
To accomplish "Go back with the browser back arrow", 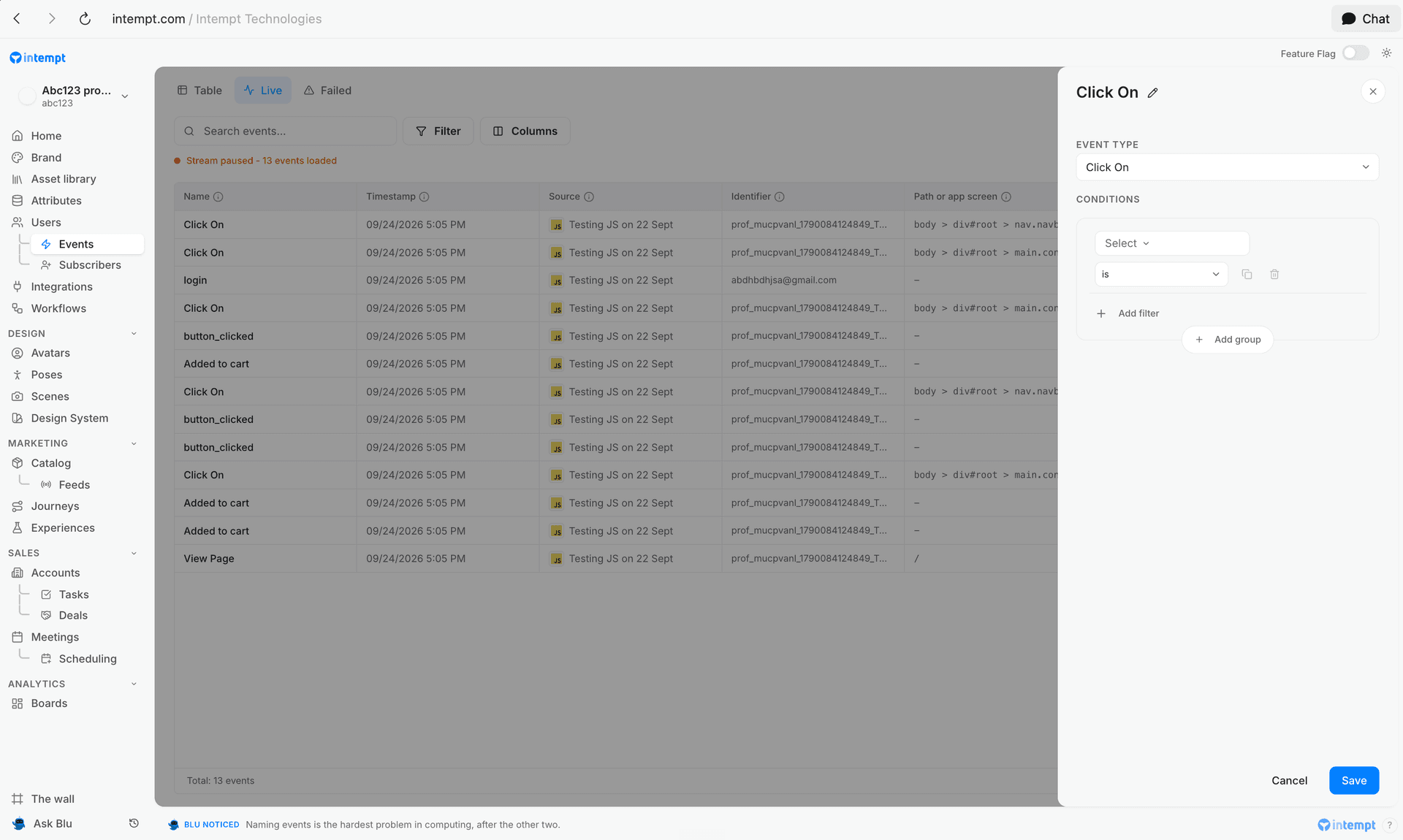I will coord(17,19).
